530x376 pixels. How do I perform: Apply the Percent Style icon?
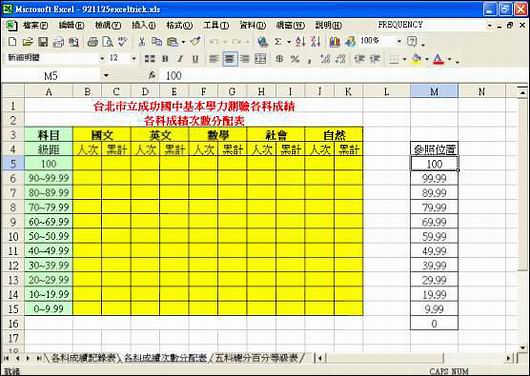pyautogui.click(x=295, y=59)
